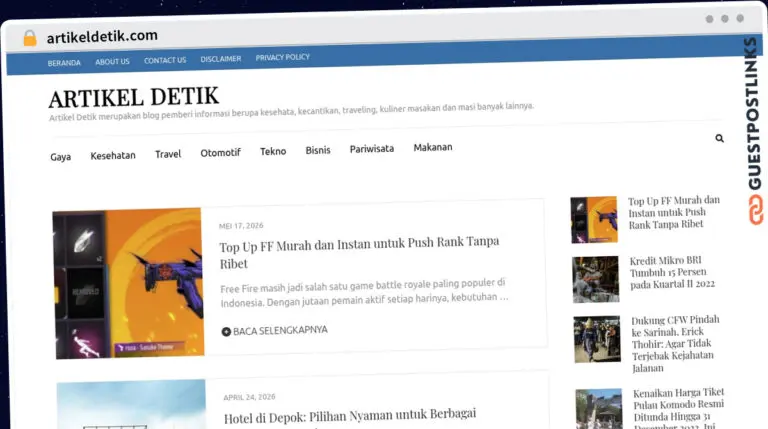Open the Privacy Policy page
Screen dimensions: 768x429
[283, 57]
